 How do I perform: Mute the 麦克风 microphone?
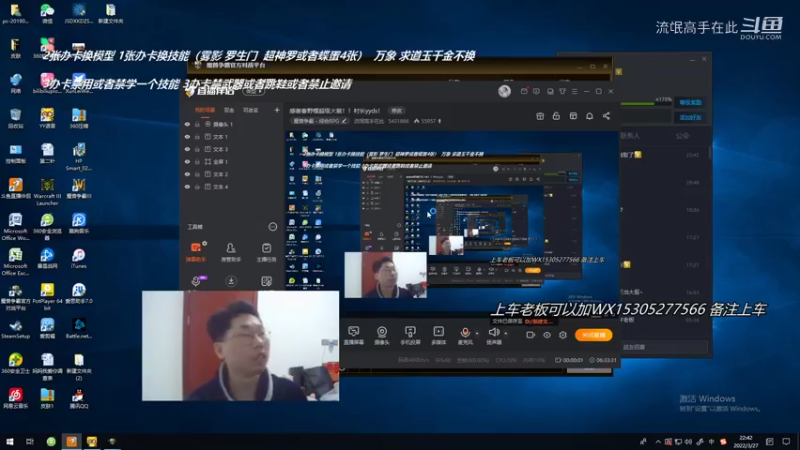point(465,335)
